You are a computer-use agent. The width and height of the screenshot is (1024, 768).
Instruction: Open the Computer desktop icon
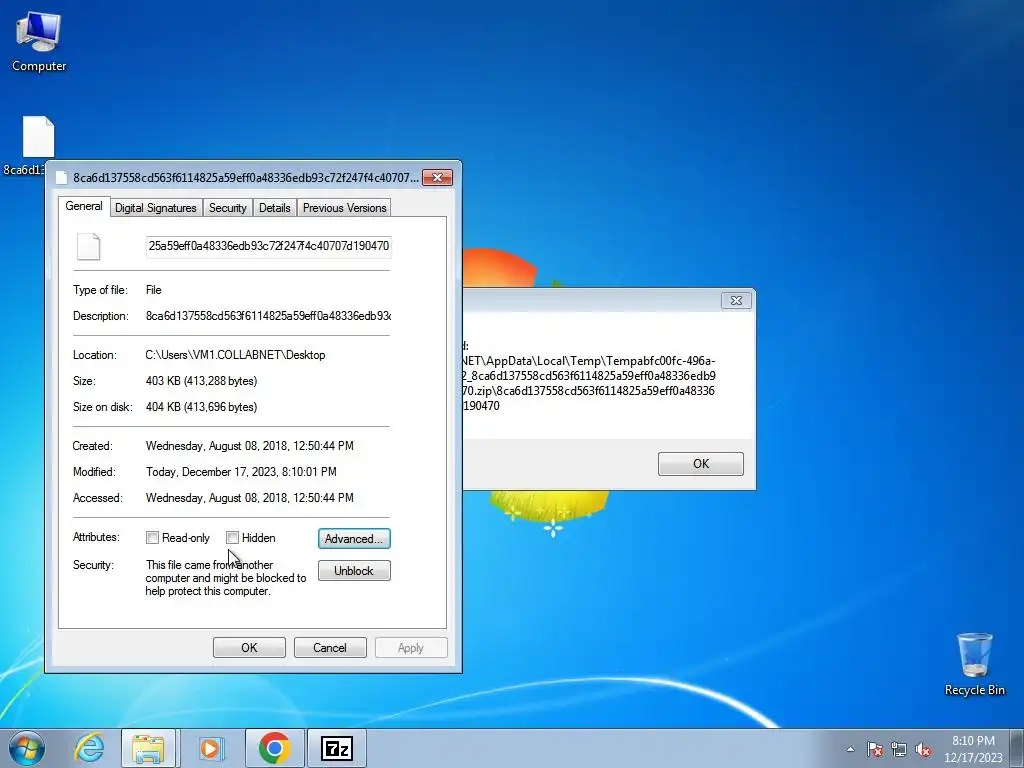(x=39, y=42)
